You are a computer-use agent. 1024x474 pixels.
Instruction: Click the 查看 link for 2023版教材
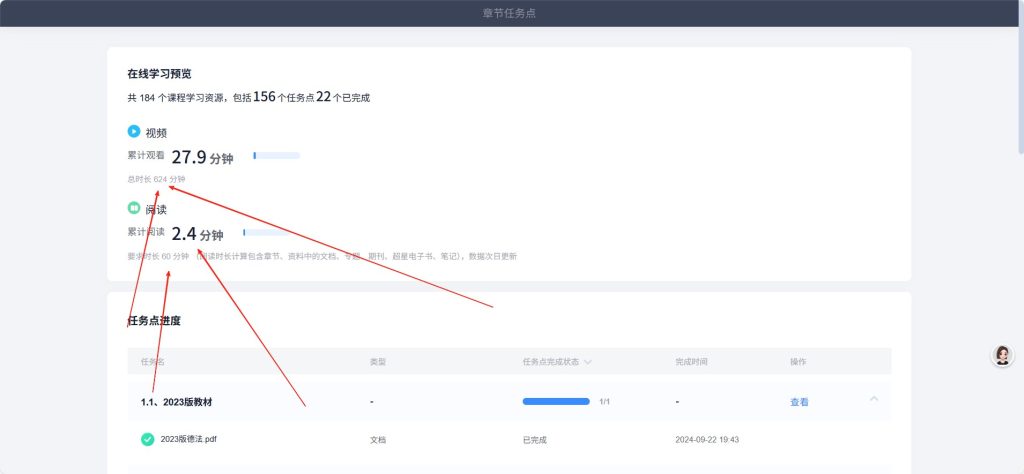(x=799, y=402)
